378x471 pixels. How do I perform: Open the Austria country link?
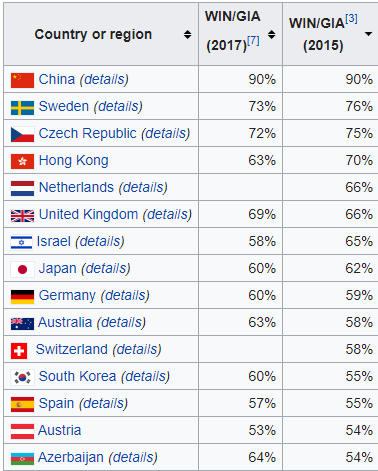click(x=59, y=430)
